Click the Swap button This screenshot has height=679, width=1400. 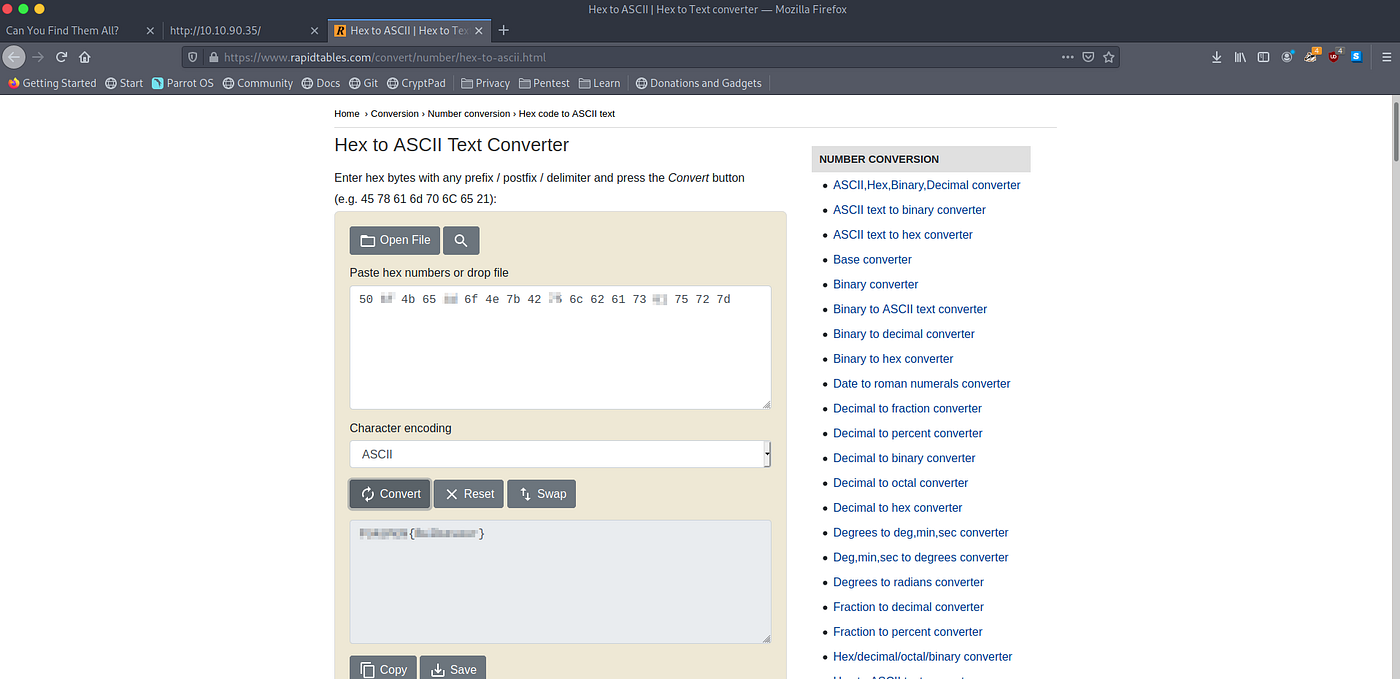[x=542, y=494]
